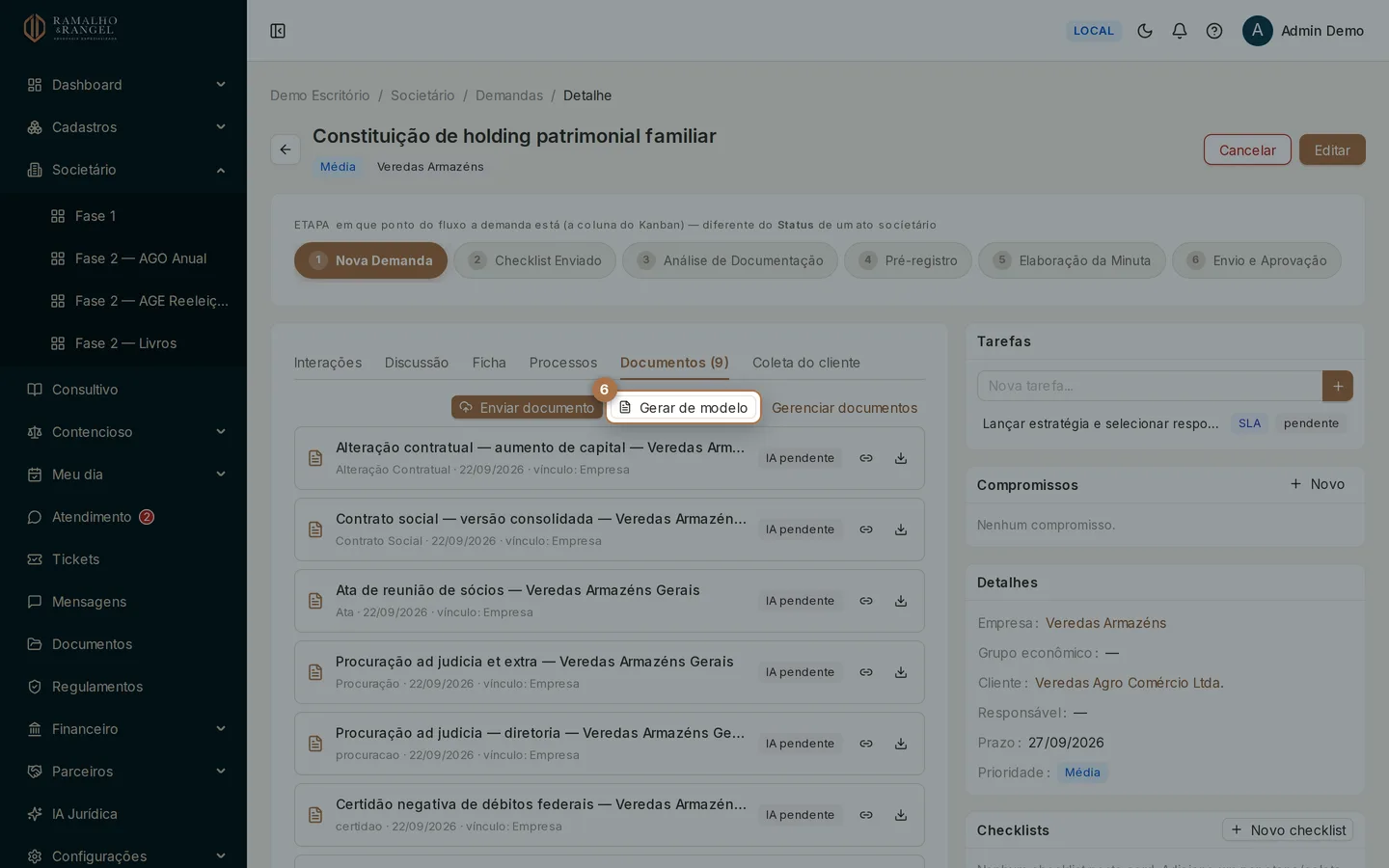Focus the Nova tarefa input field

pos(1150,386)
